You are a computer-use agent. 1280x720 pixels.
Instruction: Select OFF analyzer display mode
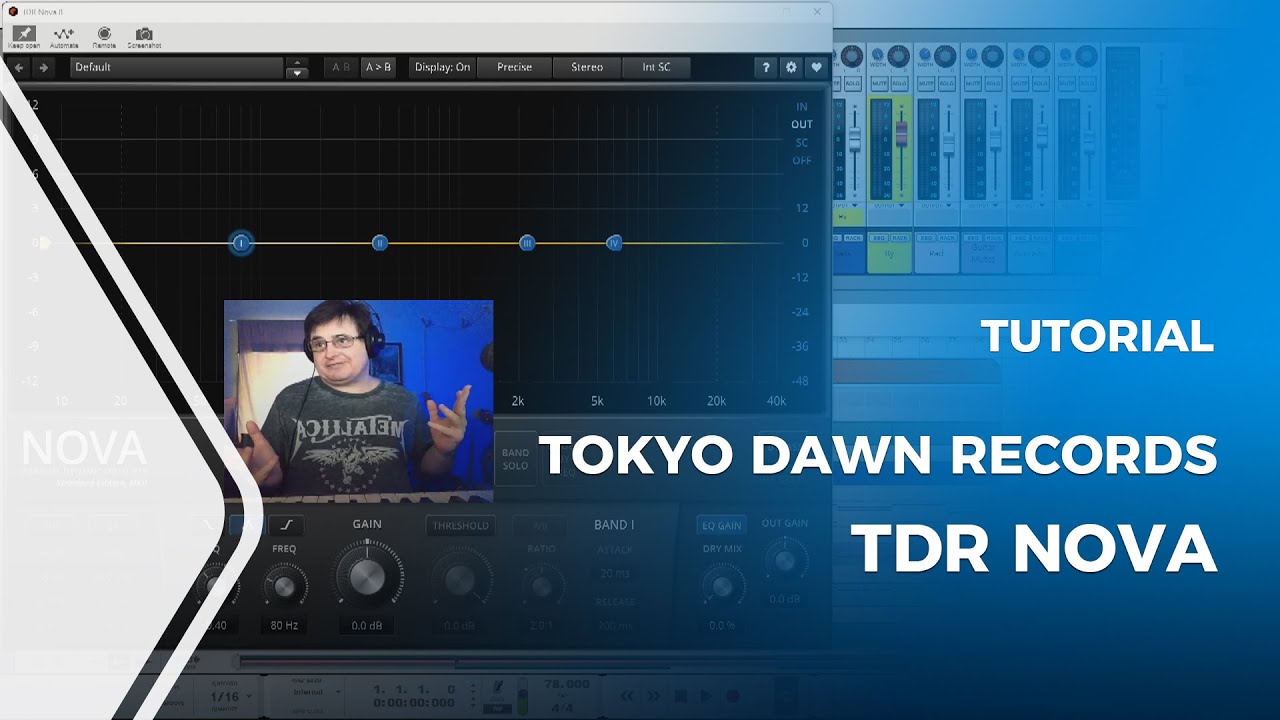coord(802,160)
